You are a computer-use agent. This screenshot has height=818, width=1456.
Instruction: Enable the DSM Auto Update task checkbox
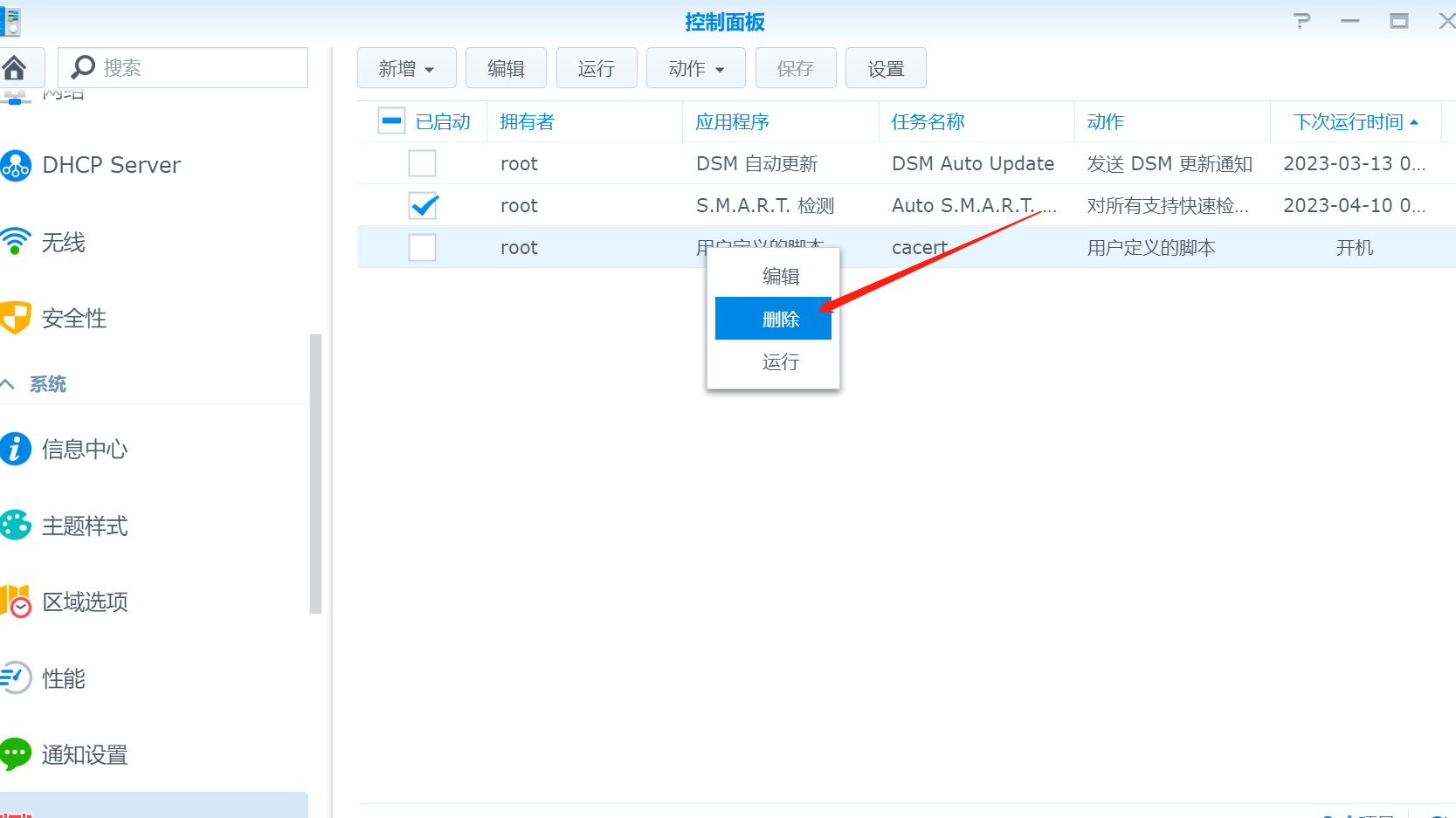(x=423, y=163)
